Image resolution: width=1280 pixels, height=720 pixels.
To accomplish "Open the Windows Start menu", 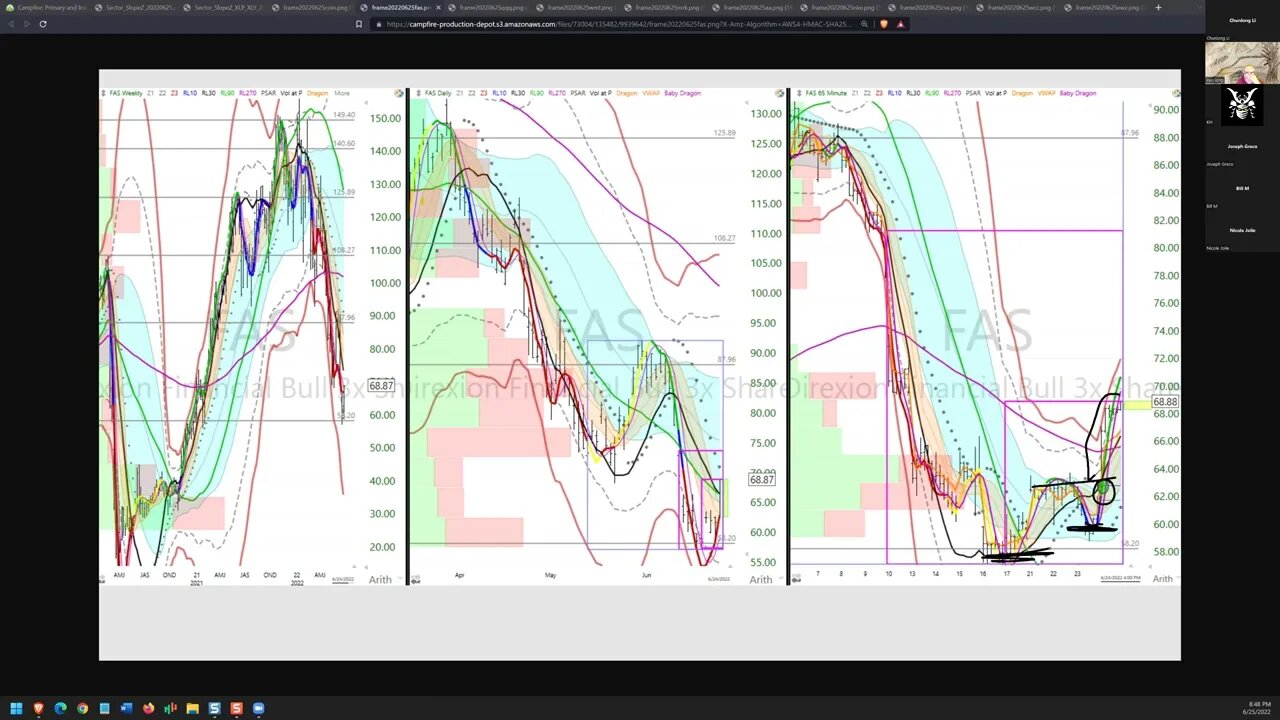I will [x=16, y=708].
